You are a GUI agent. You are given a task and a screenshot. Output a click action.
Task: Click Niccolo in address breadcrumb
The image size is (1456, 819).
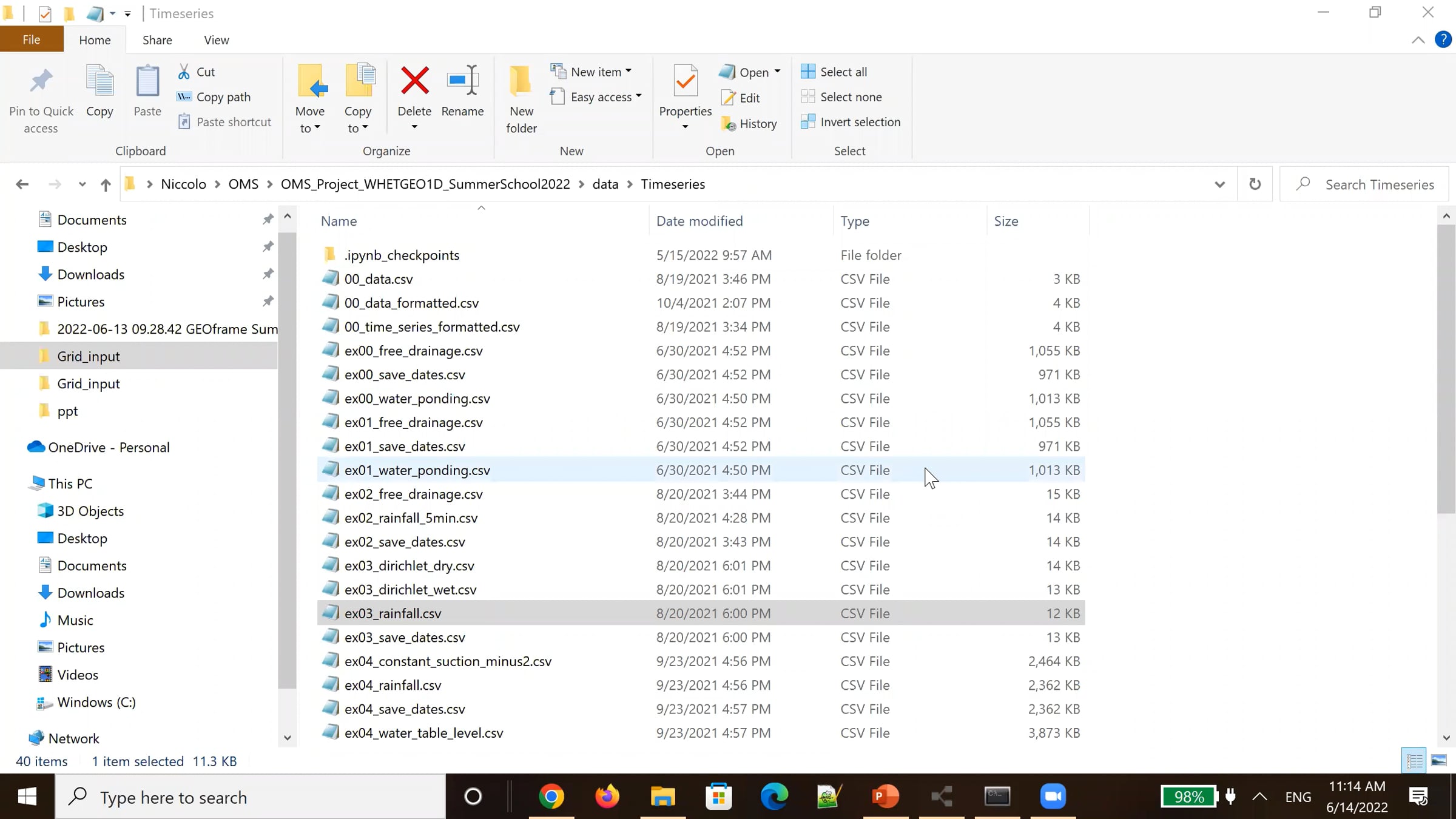click(x=183, y=184)
